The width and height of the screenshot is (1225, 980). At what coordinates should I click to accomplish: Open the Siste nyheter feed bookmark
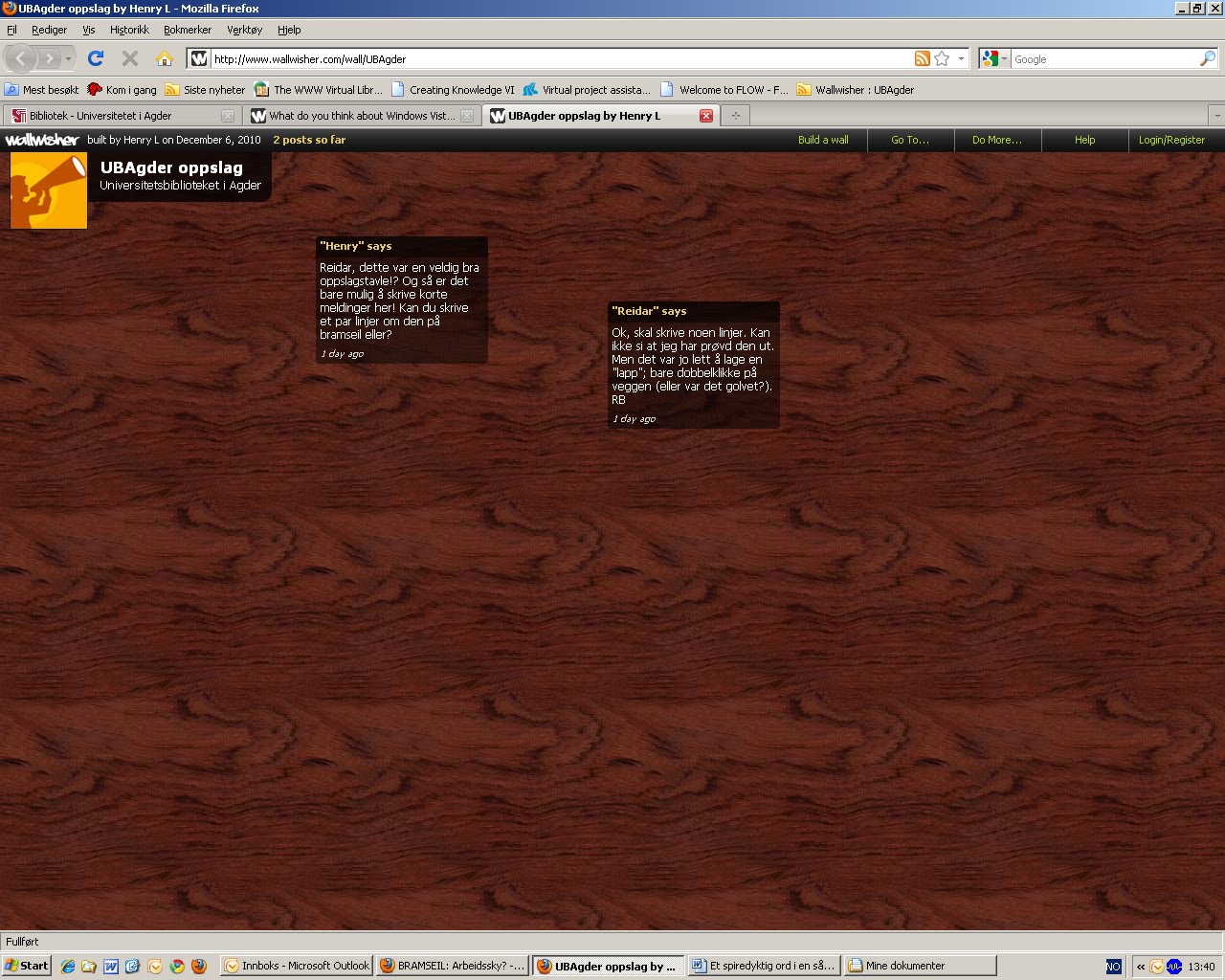[205, 90]
